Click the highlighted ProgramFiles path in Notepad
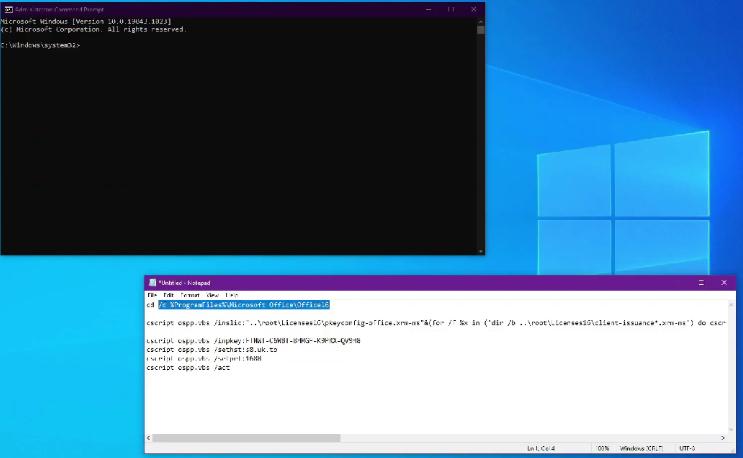Viewport: 743px width, 458px height. [x=244, y=305]
